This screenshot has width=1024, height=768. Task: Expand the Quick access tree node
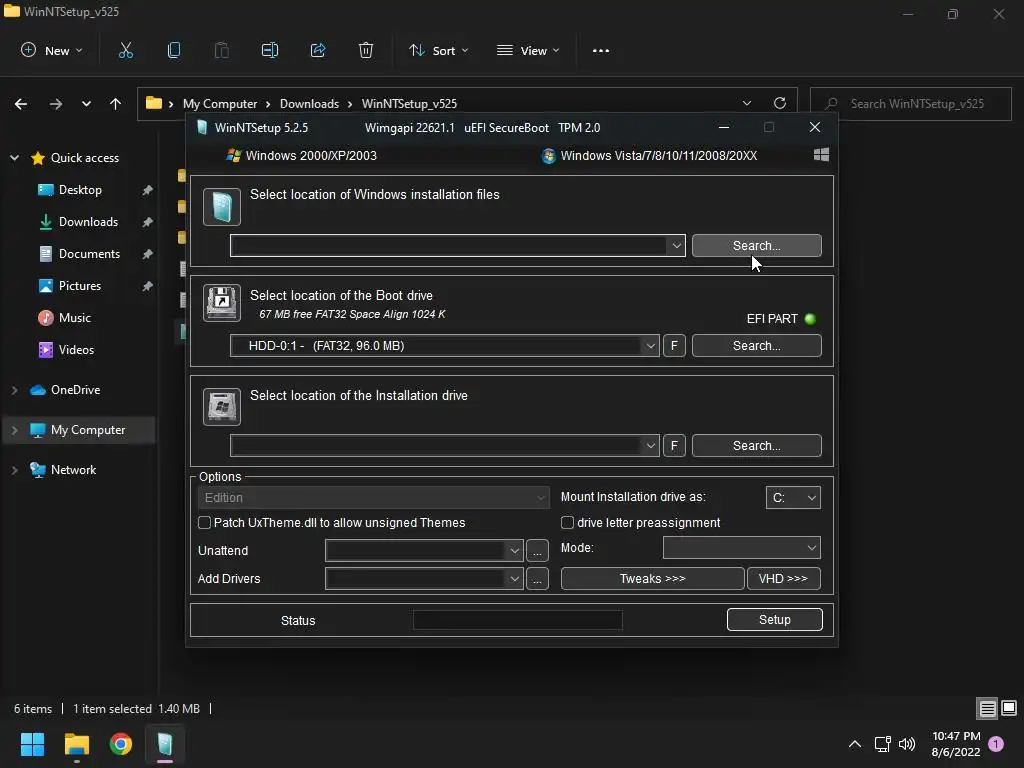(14, 157)
